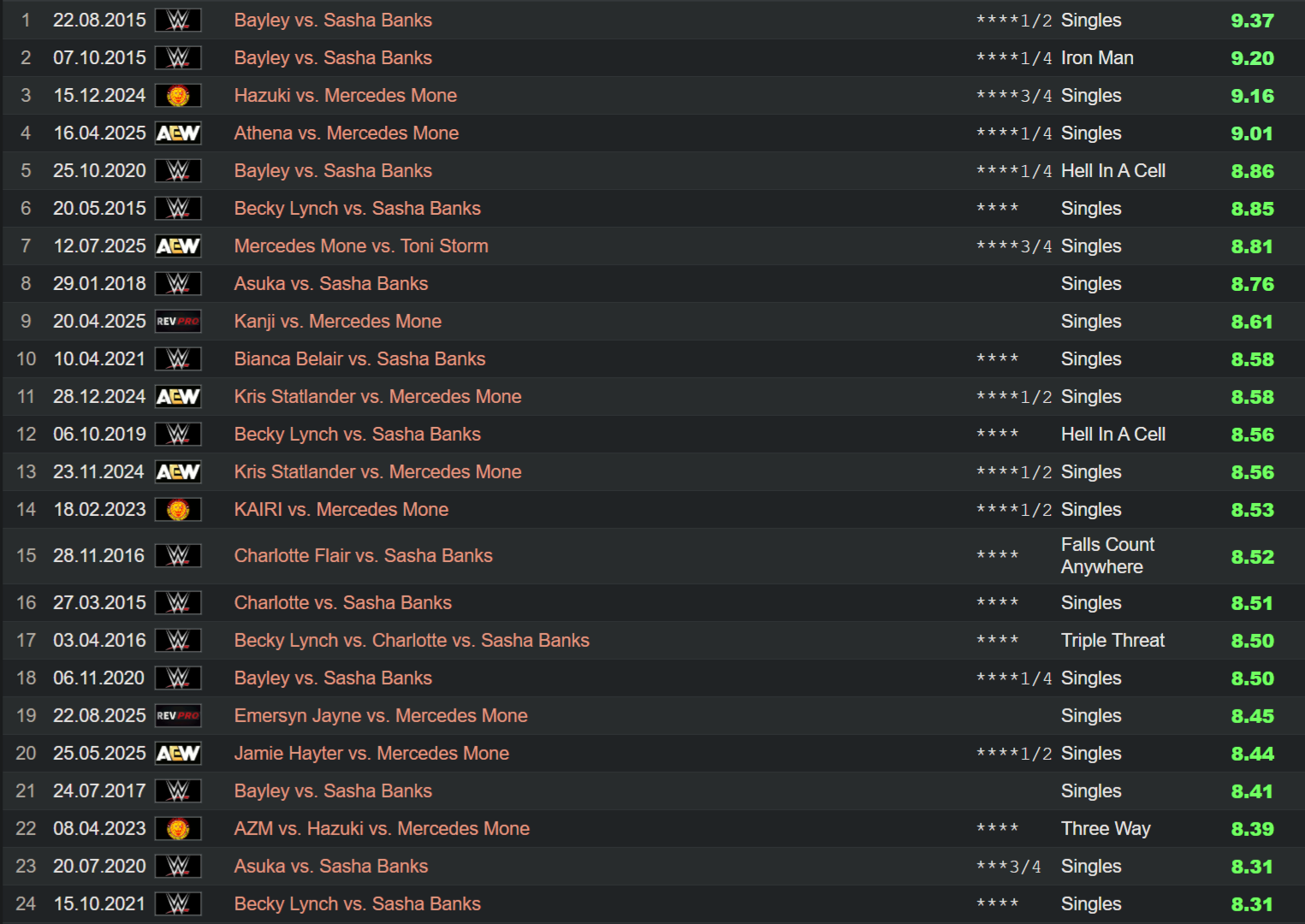Image resolution: width=1305 pixels, height=924 pixels.
Task: Click the 9.01 rating score
Action: point(1252,133)
